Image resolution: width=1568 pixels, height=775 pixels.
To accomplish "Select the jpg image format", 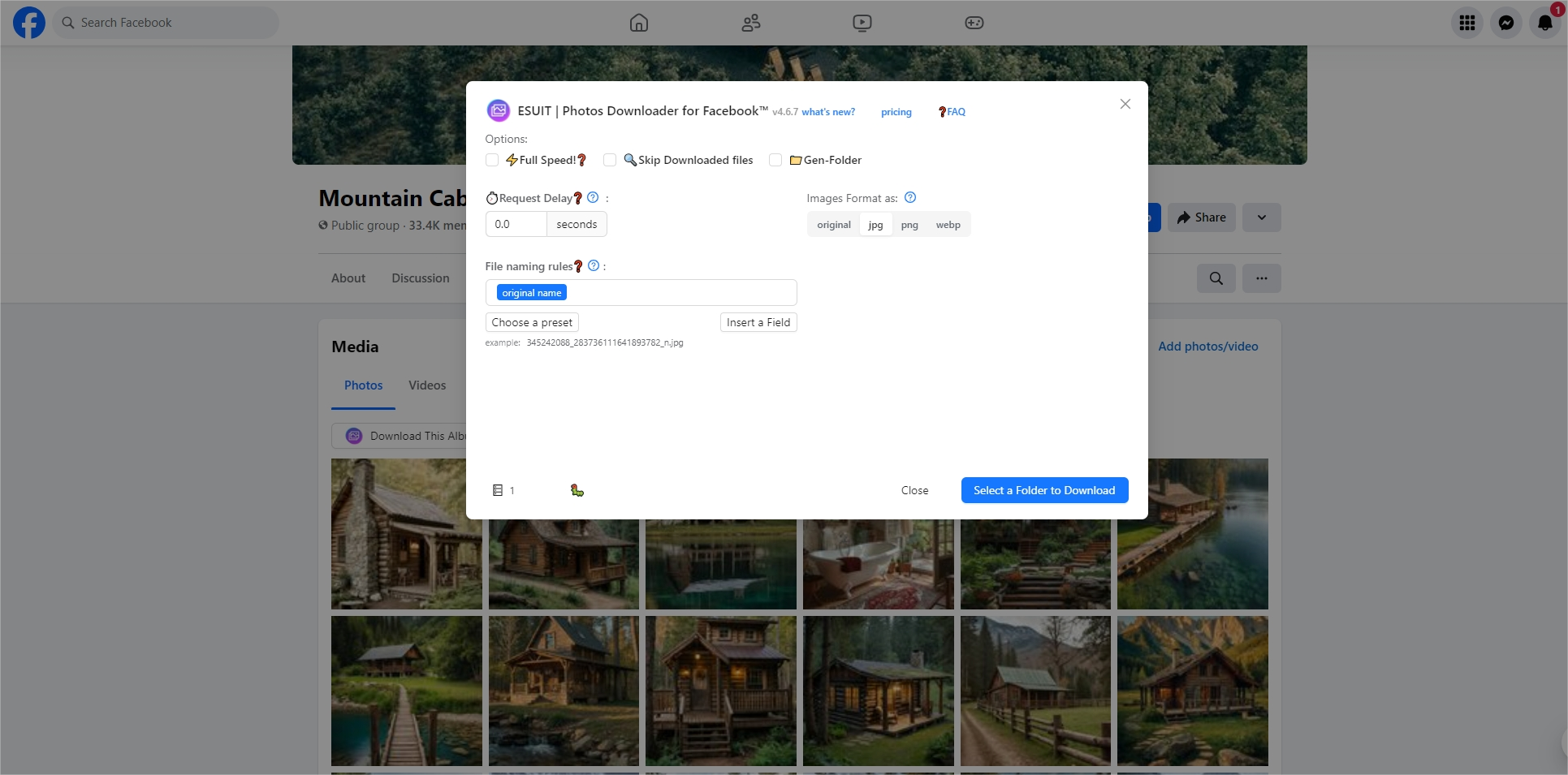I will 875,225.
